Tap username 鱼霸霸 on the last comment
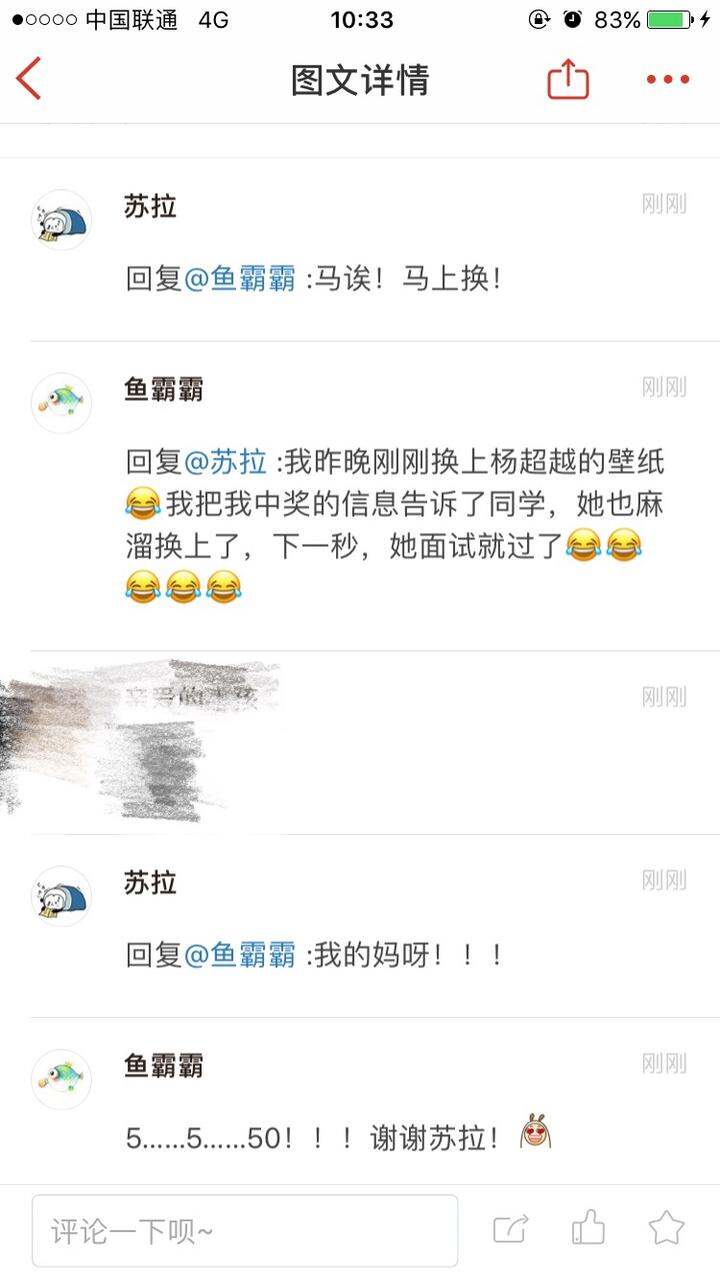This screenshot has width=720, height=1280. point(164,1066)
